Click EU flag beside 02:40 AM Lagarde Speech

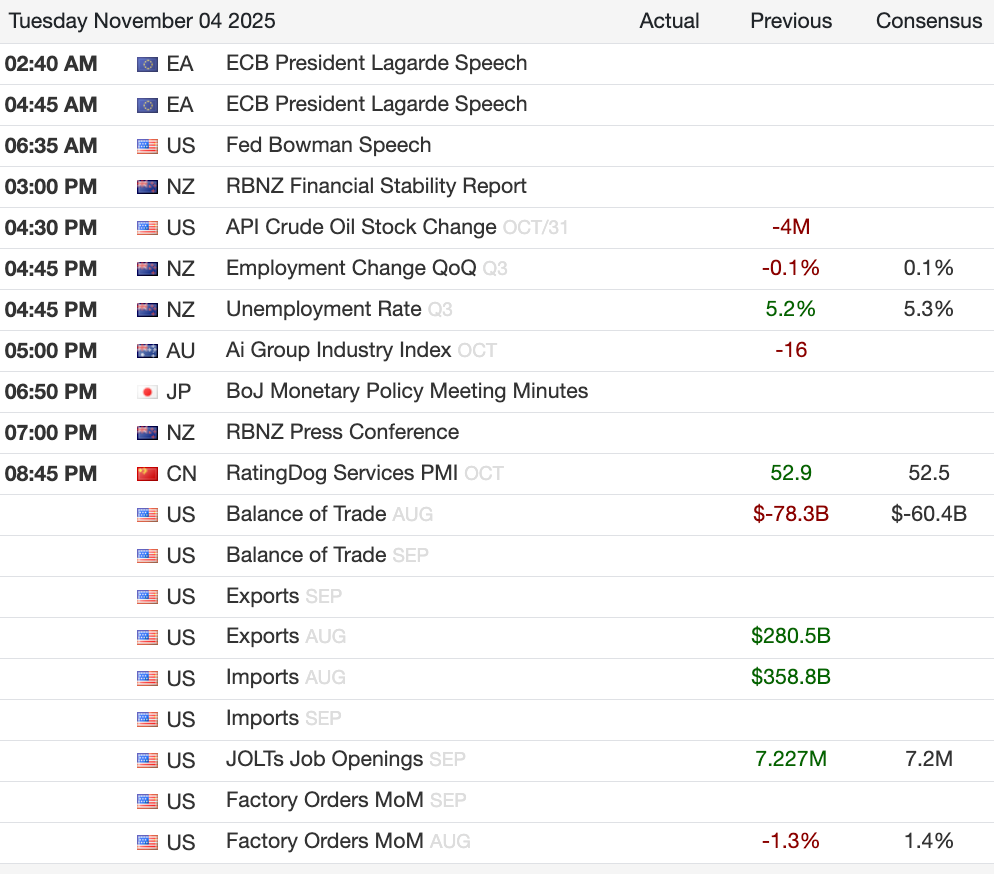(147, 64)
